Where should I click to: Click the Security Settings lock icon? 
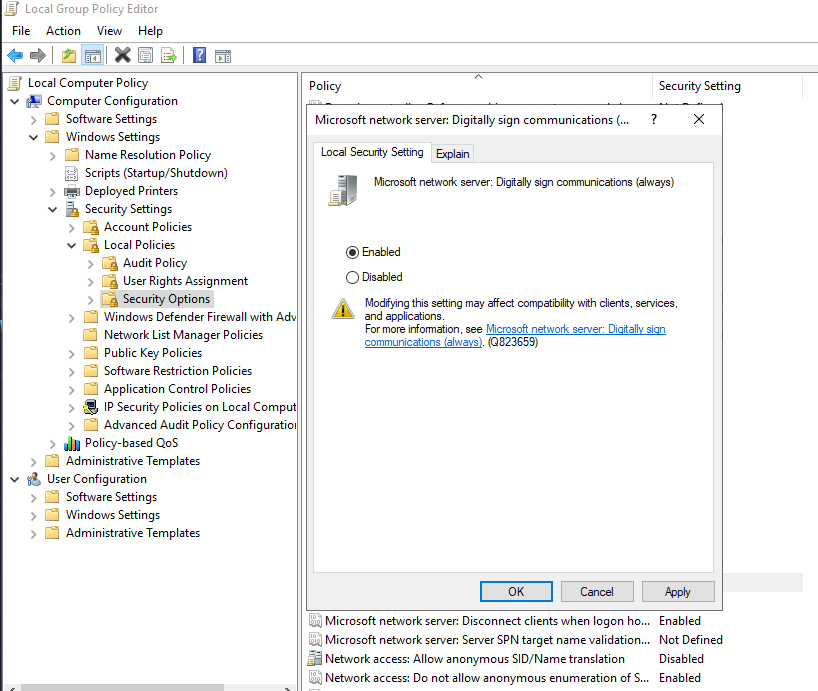[x=72, y=209]
